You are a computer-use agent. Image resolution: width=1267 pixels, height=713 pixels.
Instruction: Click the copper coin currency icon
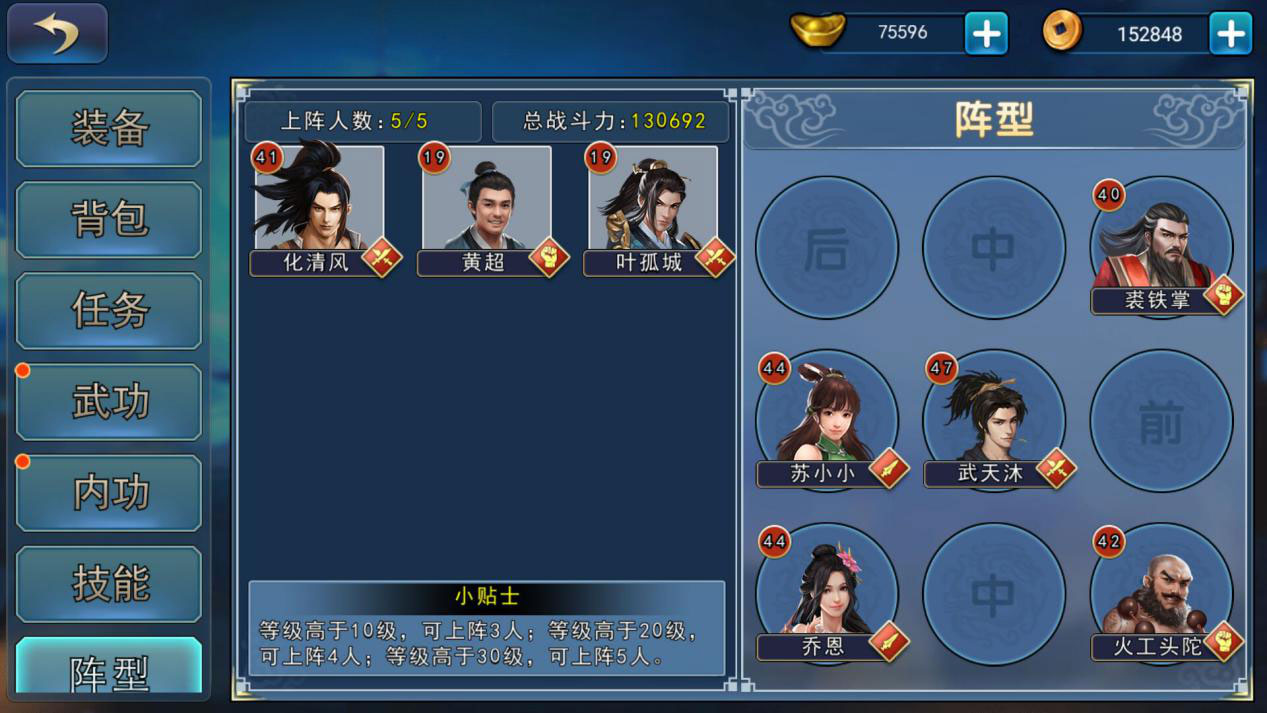[x=1062, y=31]
